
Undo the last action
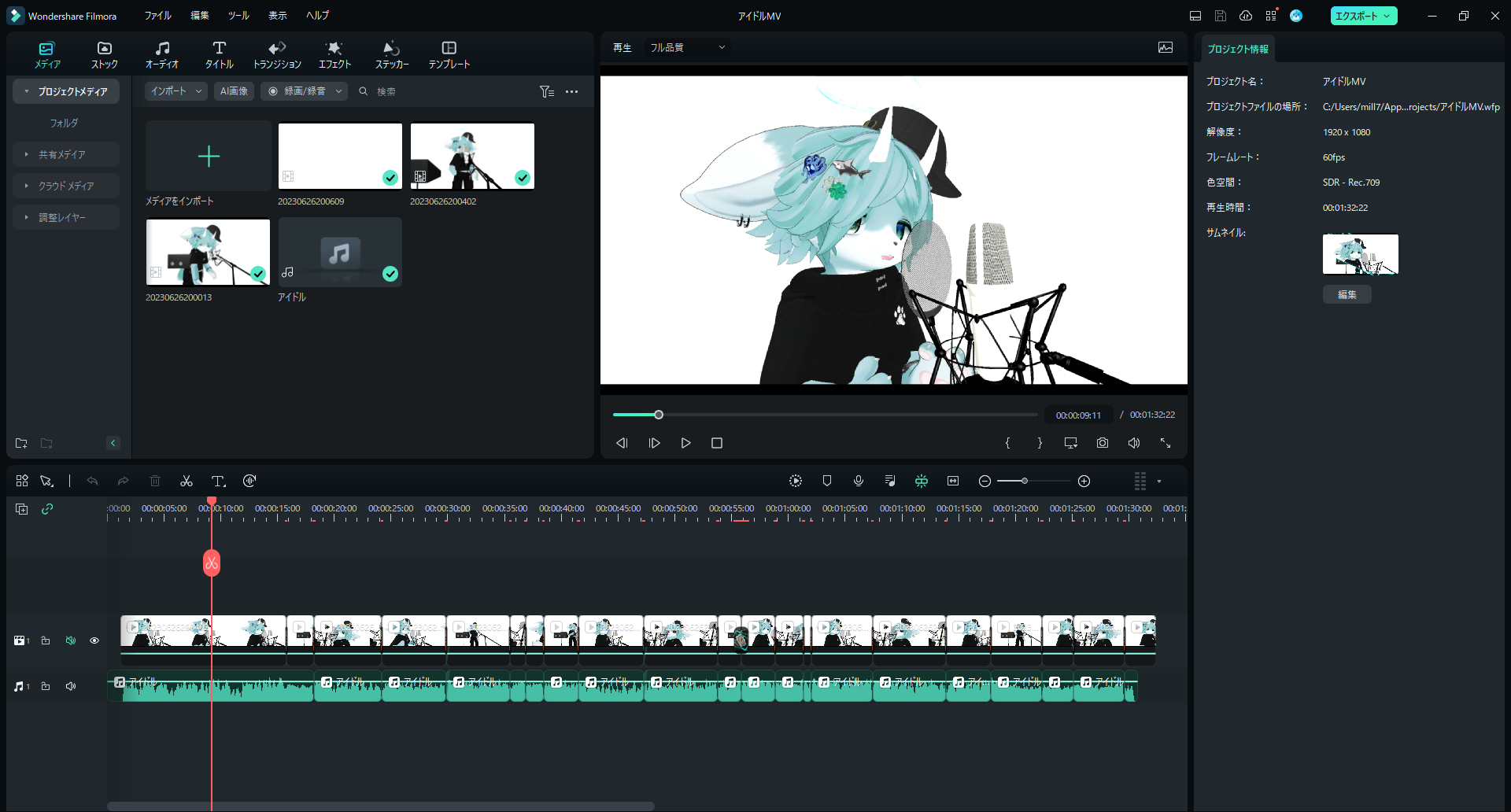pyautogui.click(x=92, y=481)
